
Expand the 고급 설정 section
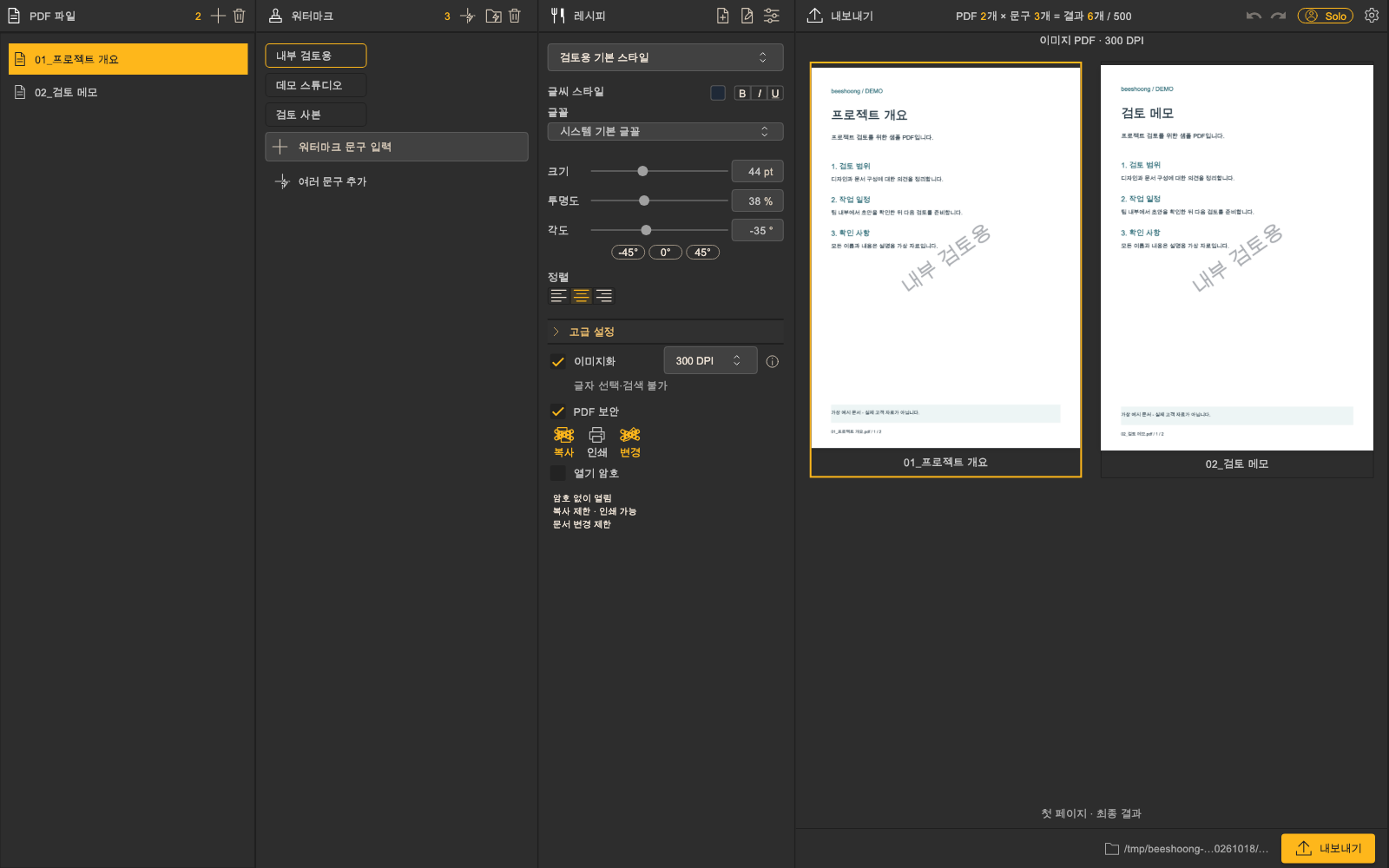(x=665, y=332)
